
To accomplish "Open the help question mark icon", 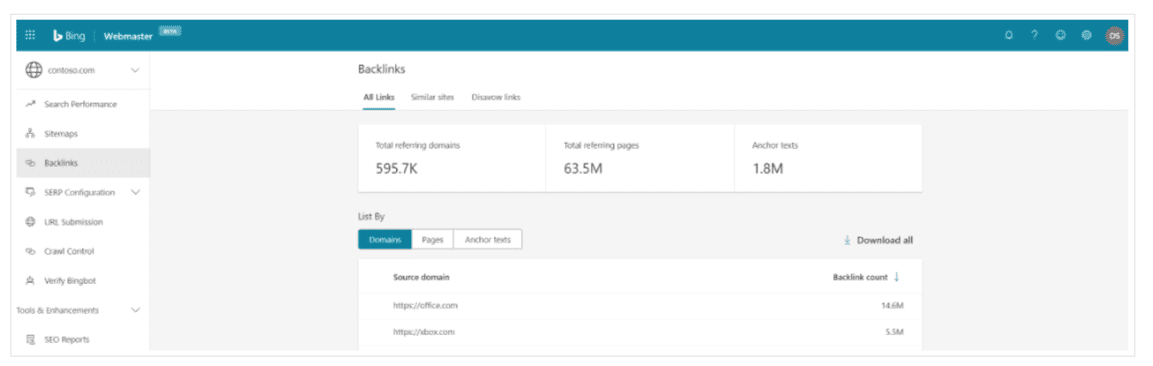I will point(1034,35).
